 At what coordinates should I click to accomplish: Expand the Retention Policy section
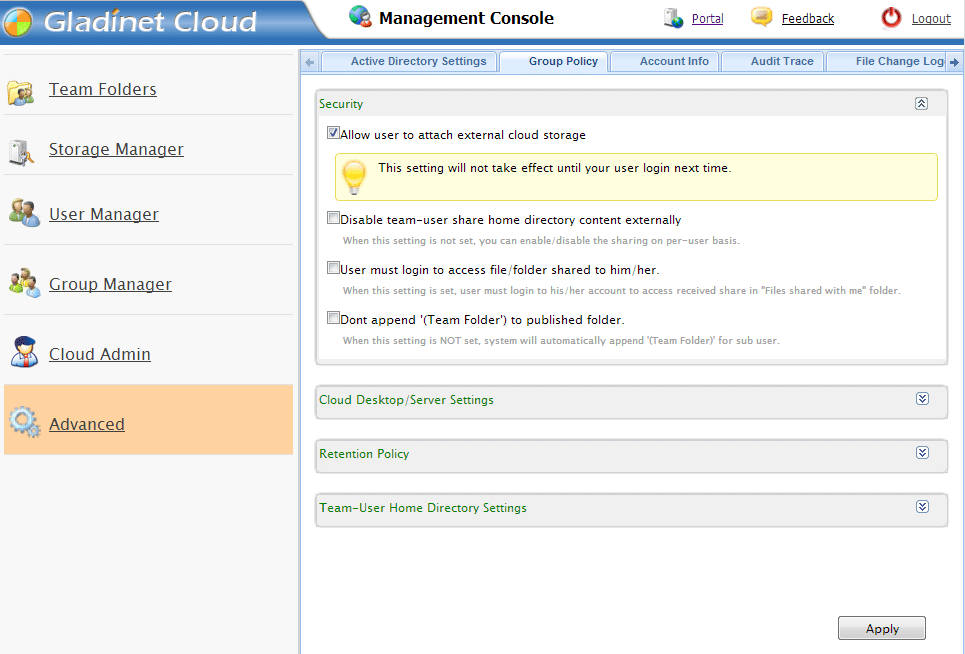tap(922, 453)
